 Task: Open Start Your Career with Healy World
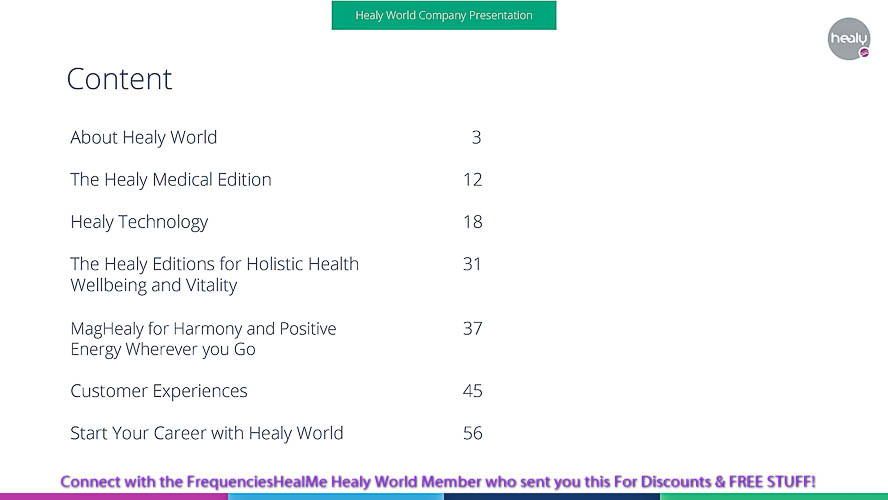(207, 433)
